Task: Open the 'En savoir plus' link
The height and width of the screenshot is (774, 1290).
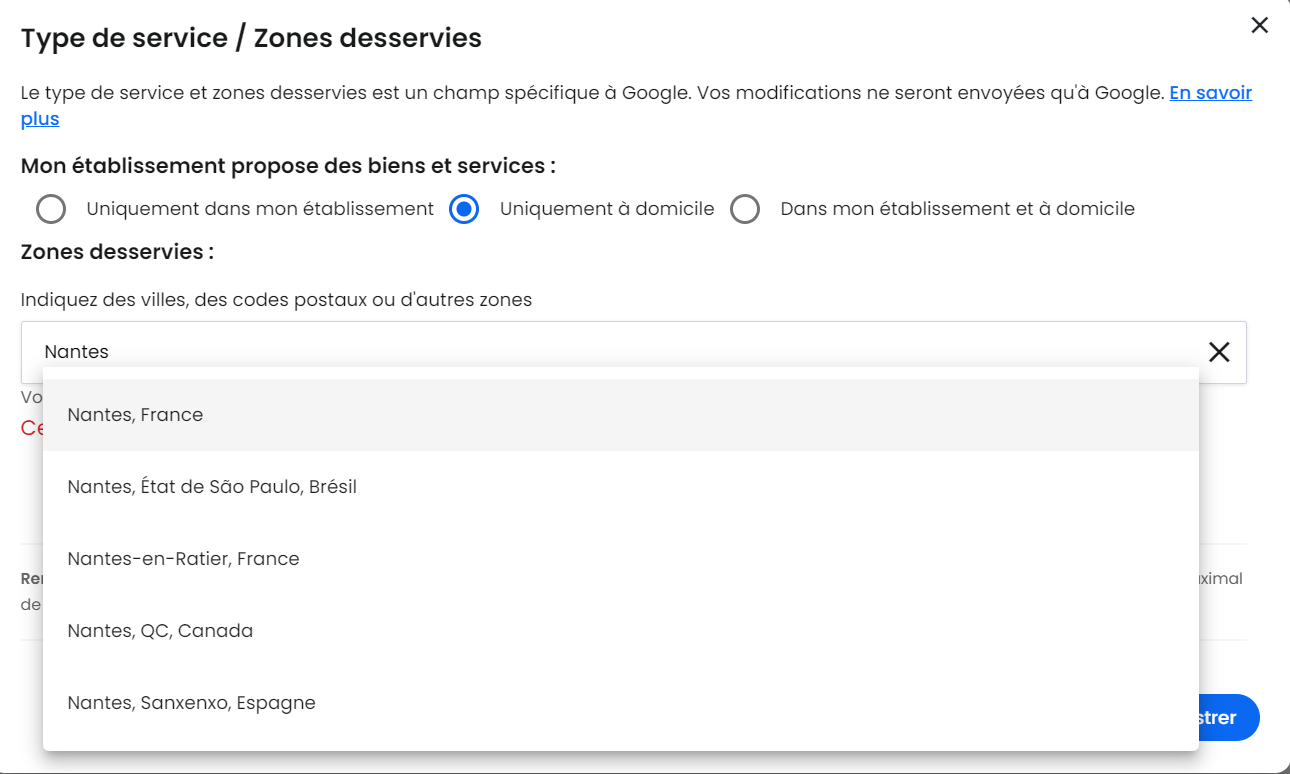Action: 1210,93
